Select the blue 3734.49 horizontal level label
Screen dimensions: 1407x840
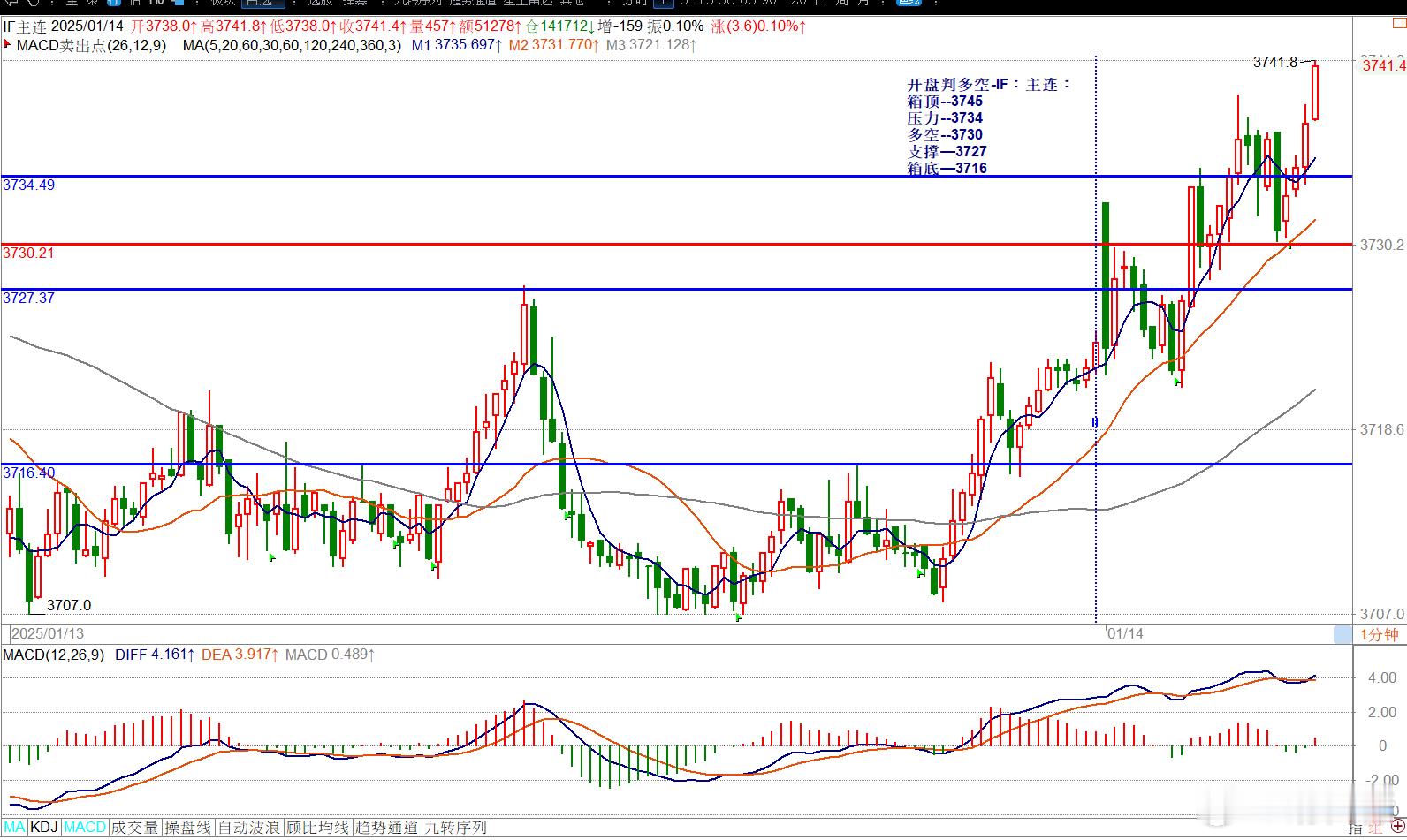click(28, 185)
